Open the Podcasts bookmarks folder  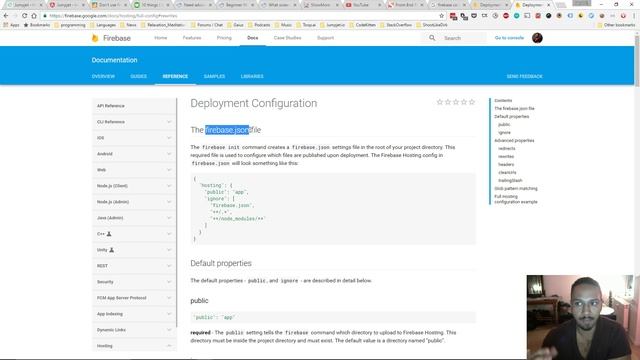click(x=259, y=25)
